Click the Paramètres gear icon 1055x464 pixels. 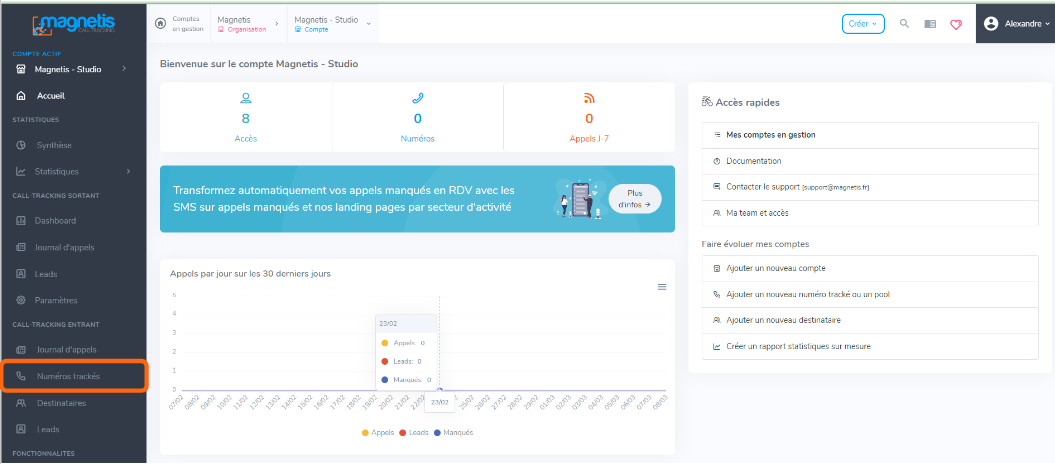pyautogui.click(x=21, y=300)
